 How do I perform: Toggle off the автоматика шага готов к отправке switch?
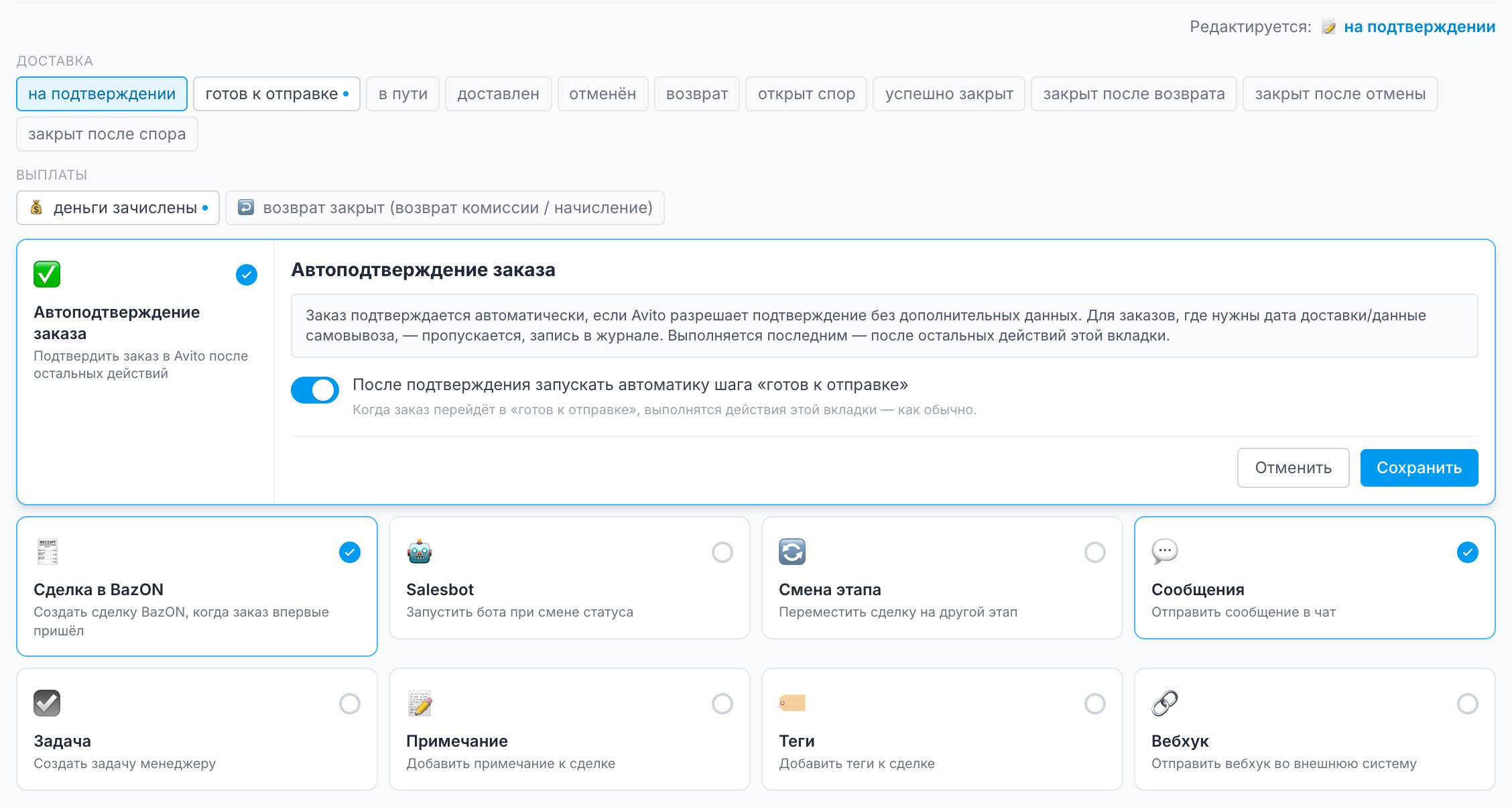point(315,389)
